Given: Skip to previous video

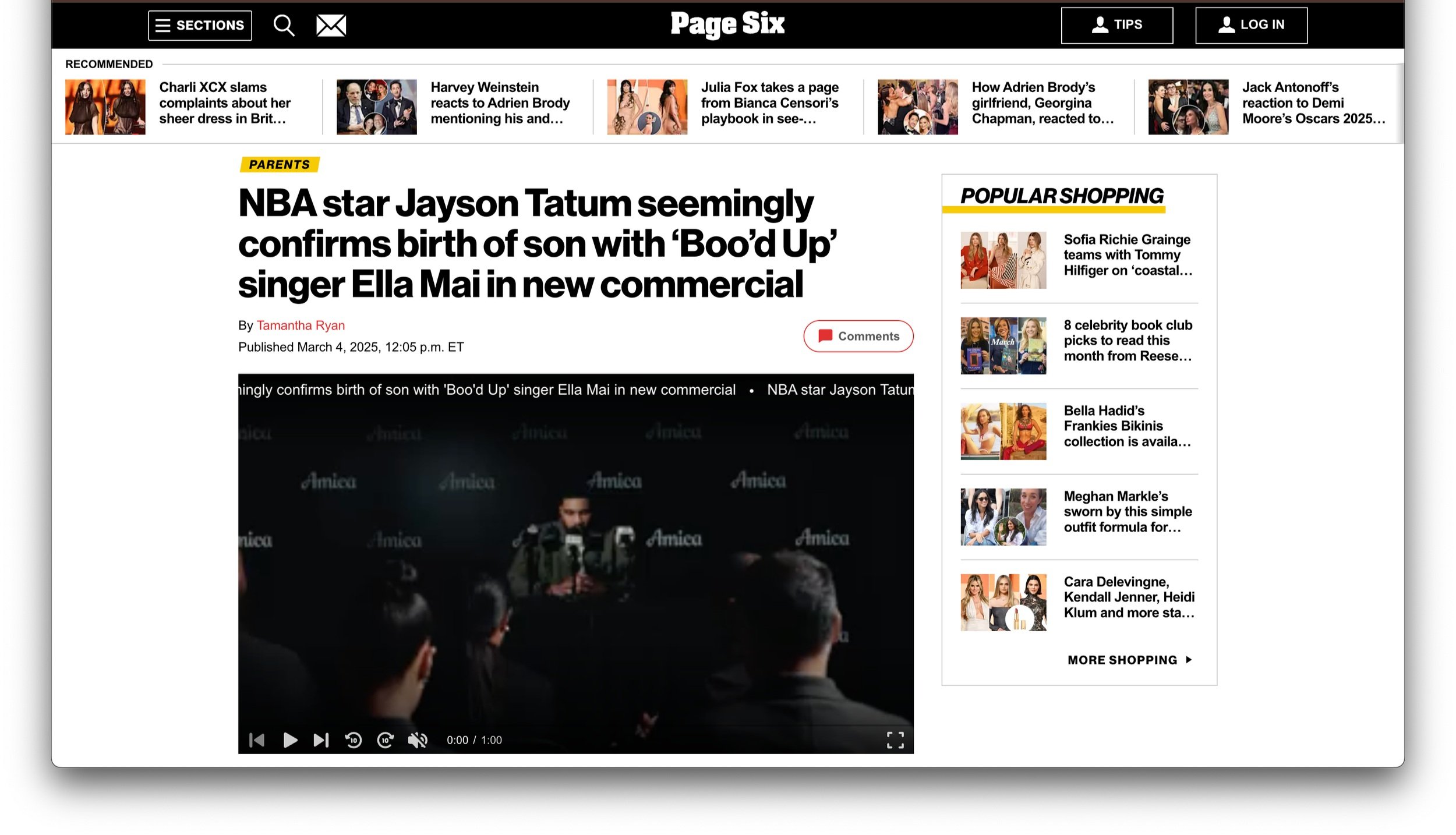Looking at the screenshot, I should (x=257, y=740).
